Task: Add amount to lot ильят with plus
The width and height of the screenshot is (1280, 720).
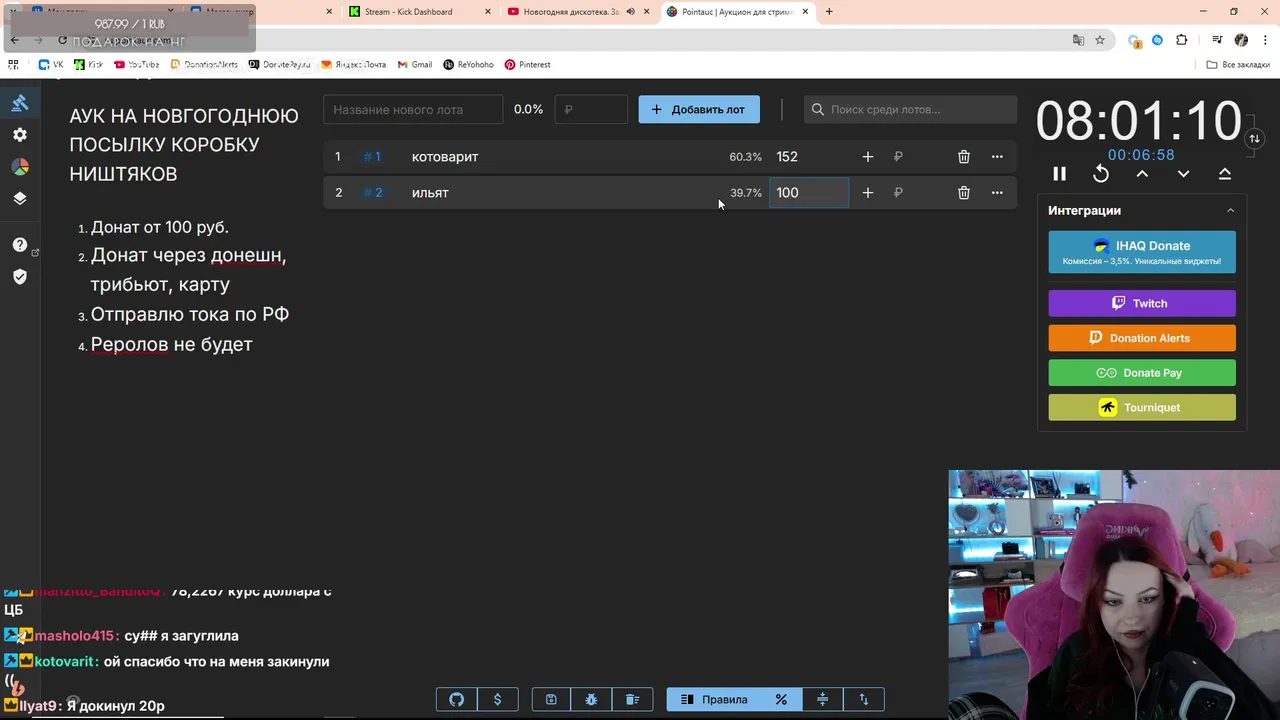Action: pyautogui.click(x=868, y=193)
